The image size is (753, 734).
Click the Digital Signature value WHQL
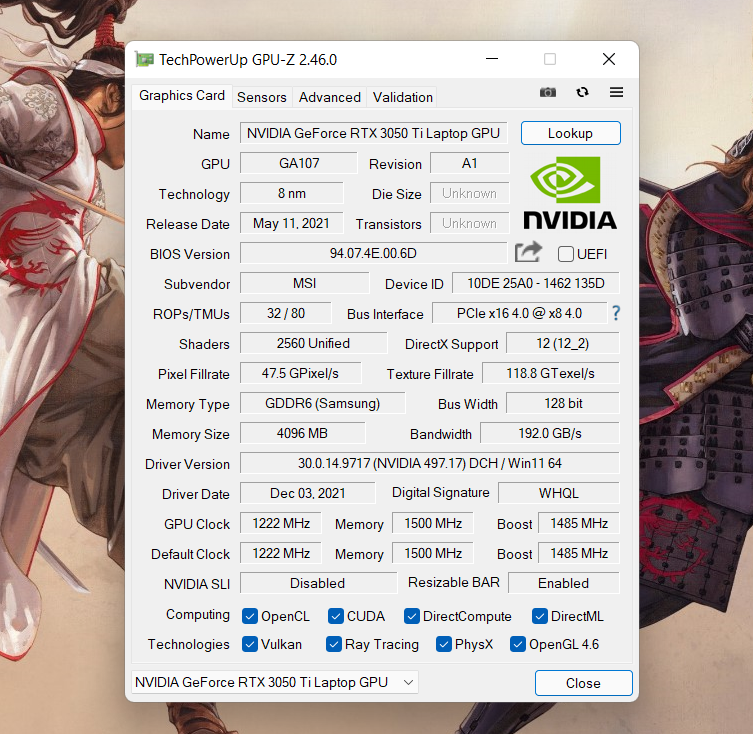click(559, 493)
